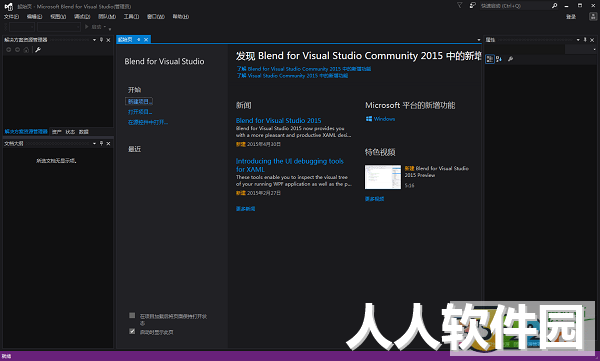Viewport: 600px width, 361px height.
Task: Toggle the pin on the Start Page tab
Action: pos(139,39)
